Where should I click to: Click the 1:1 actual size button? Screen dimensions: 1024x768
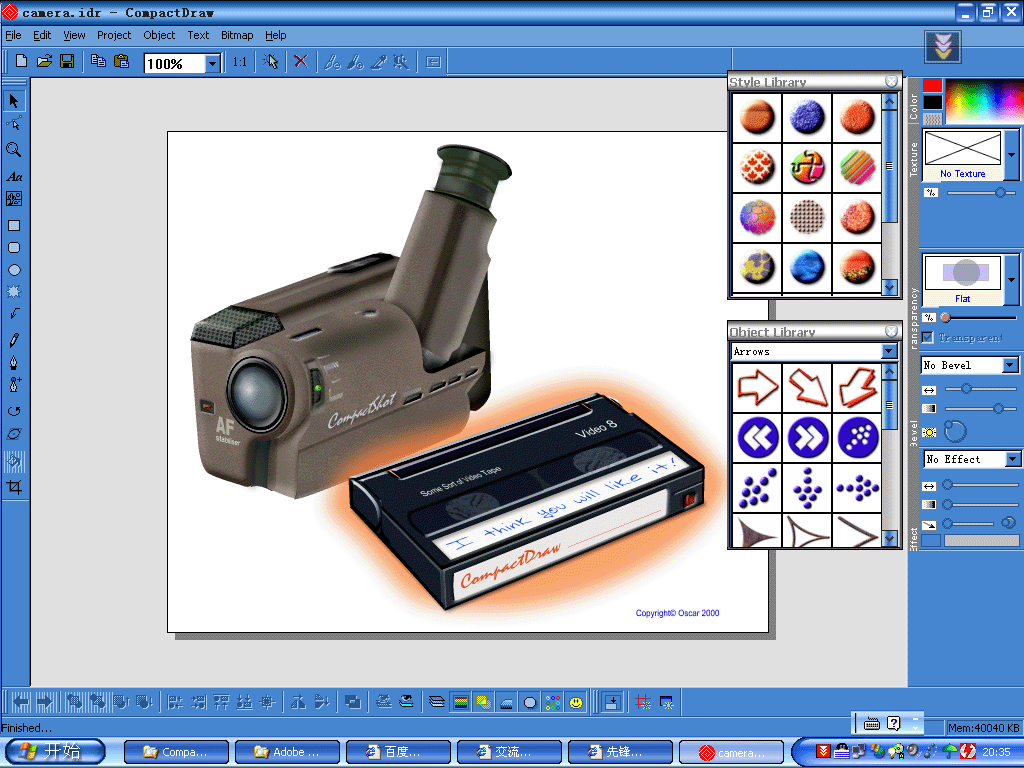click(x=240, y=62)
